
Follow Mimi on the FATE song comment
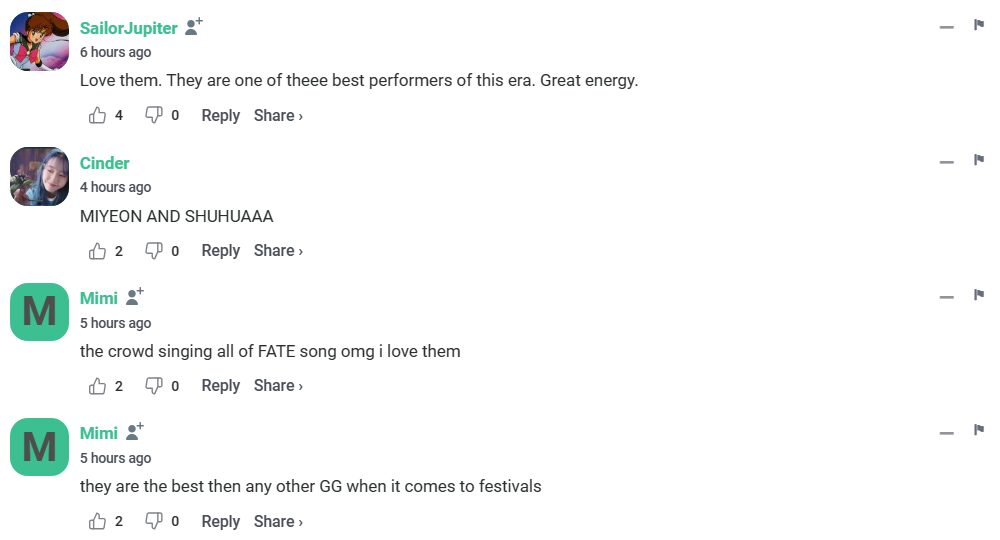[x=135, y=297]
